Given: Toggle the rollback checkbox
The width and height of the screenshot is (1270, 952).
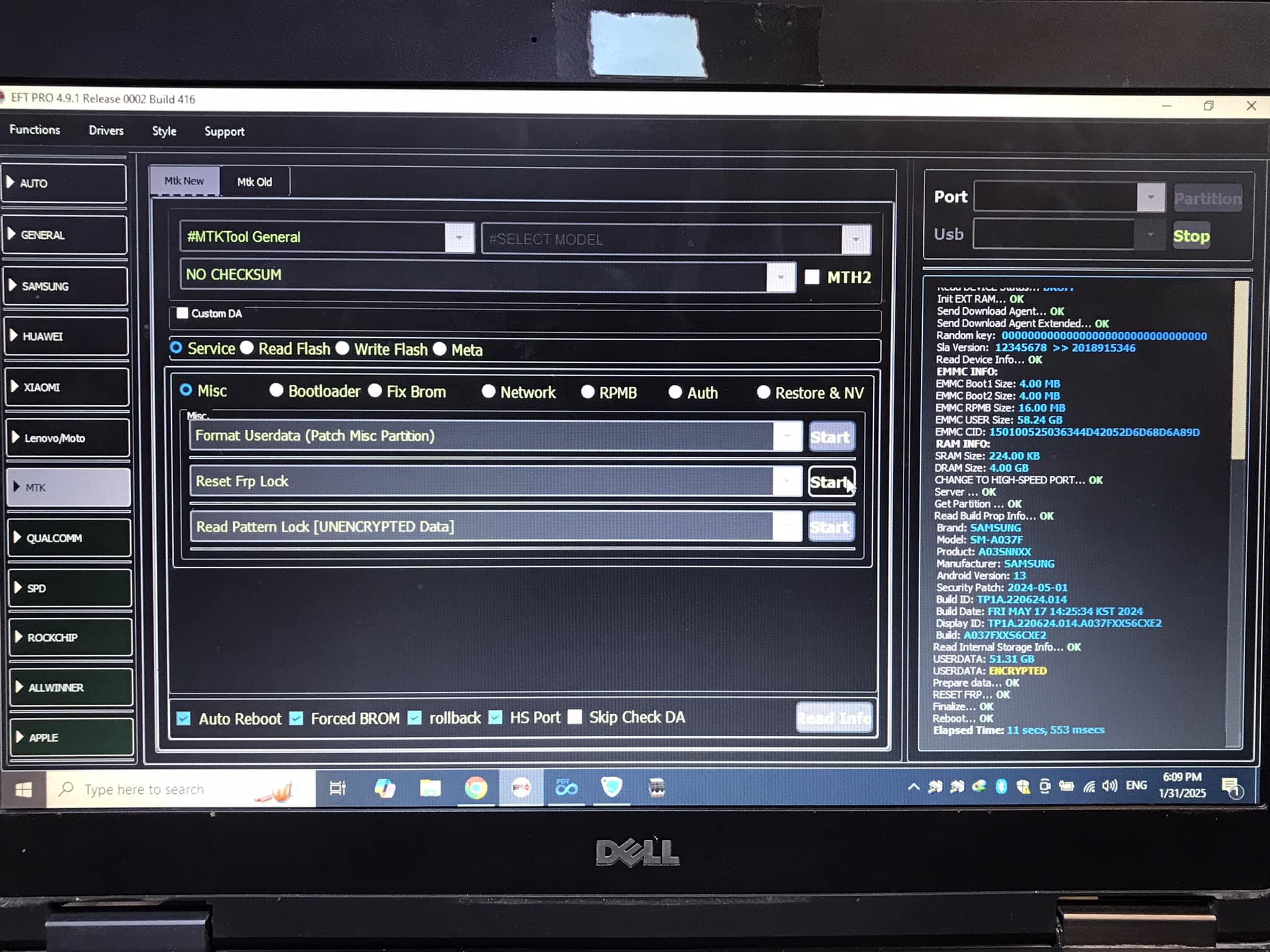Looking at the screenshot, I should click(414, 718).
